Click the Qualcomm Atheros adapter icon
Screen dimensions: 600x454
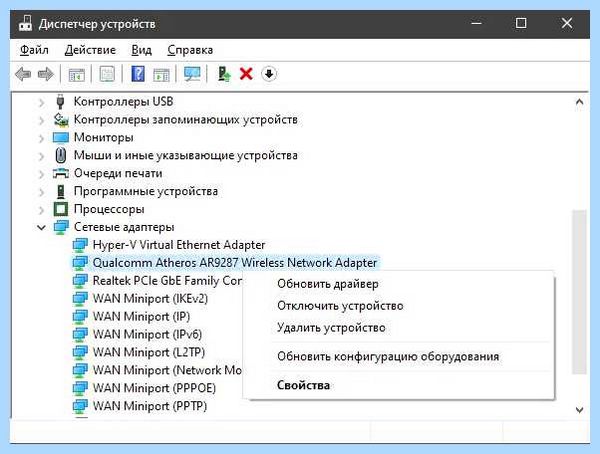pos(80,263)
